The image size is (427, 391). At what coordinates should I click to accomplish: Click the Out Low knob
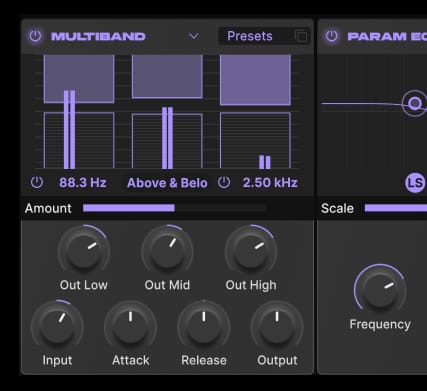tap(84, 251)
